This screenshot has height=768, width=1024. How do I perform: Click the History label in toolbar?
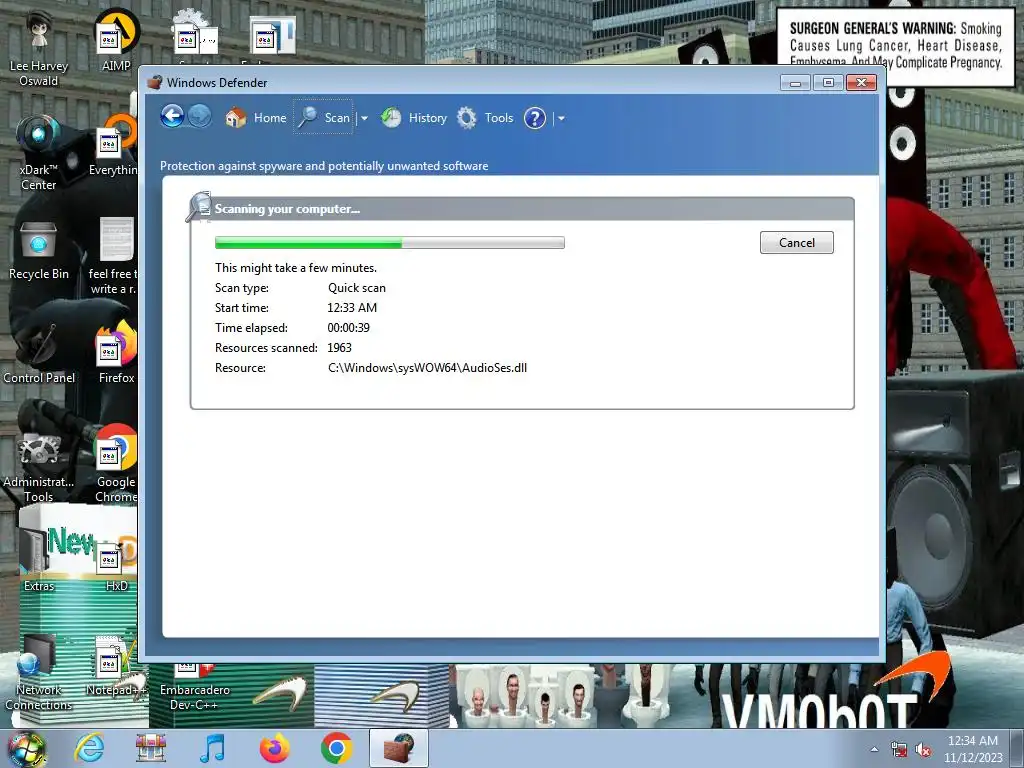428,118
